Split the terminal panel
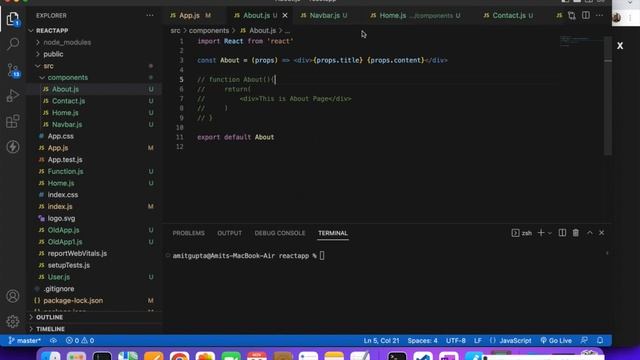 (562, 233)
